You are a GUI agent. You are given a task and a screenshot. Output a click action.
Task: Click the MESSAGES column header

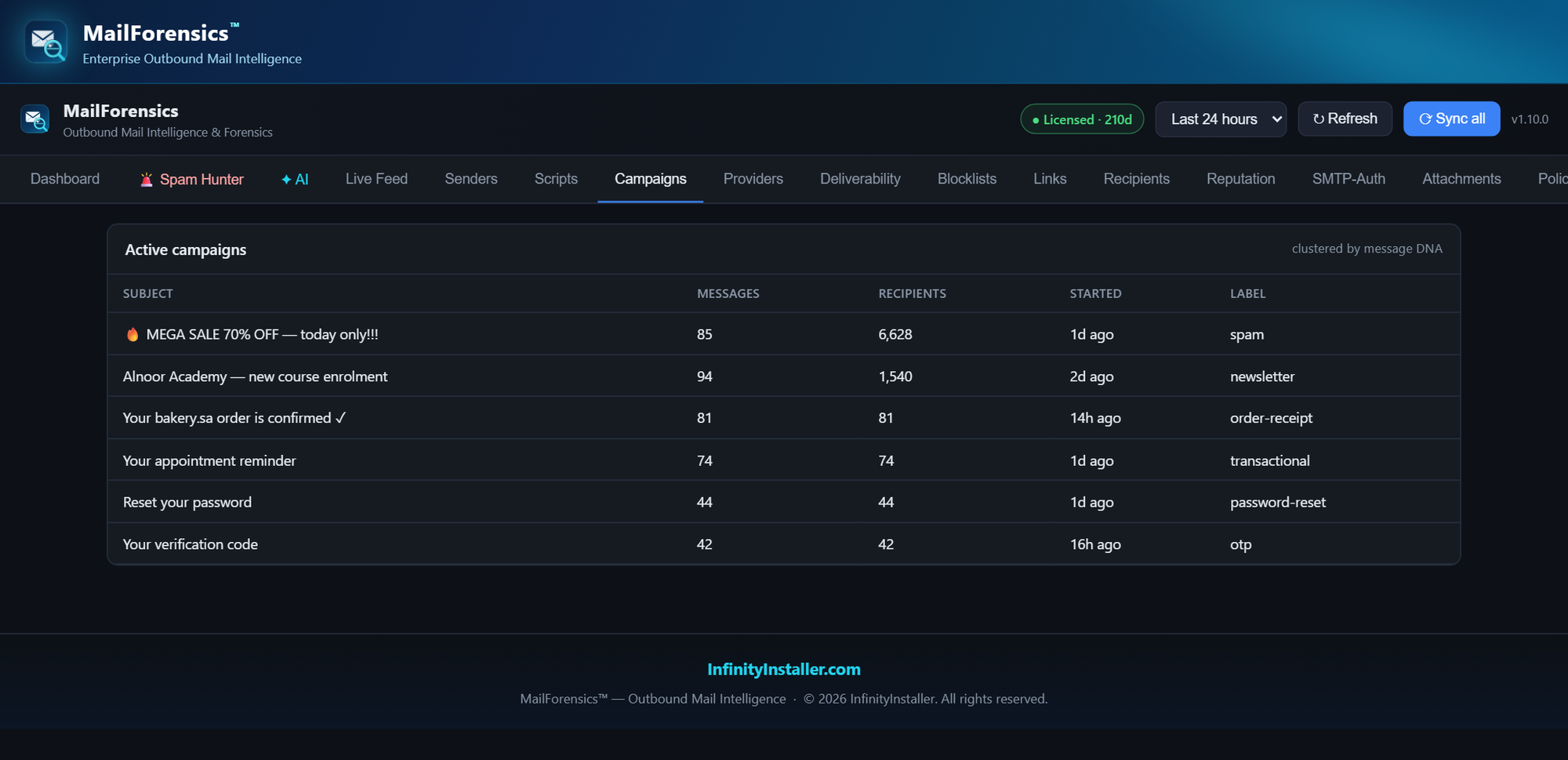pyautogui.click(x=728, y=293)
